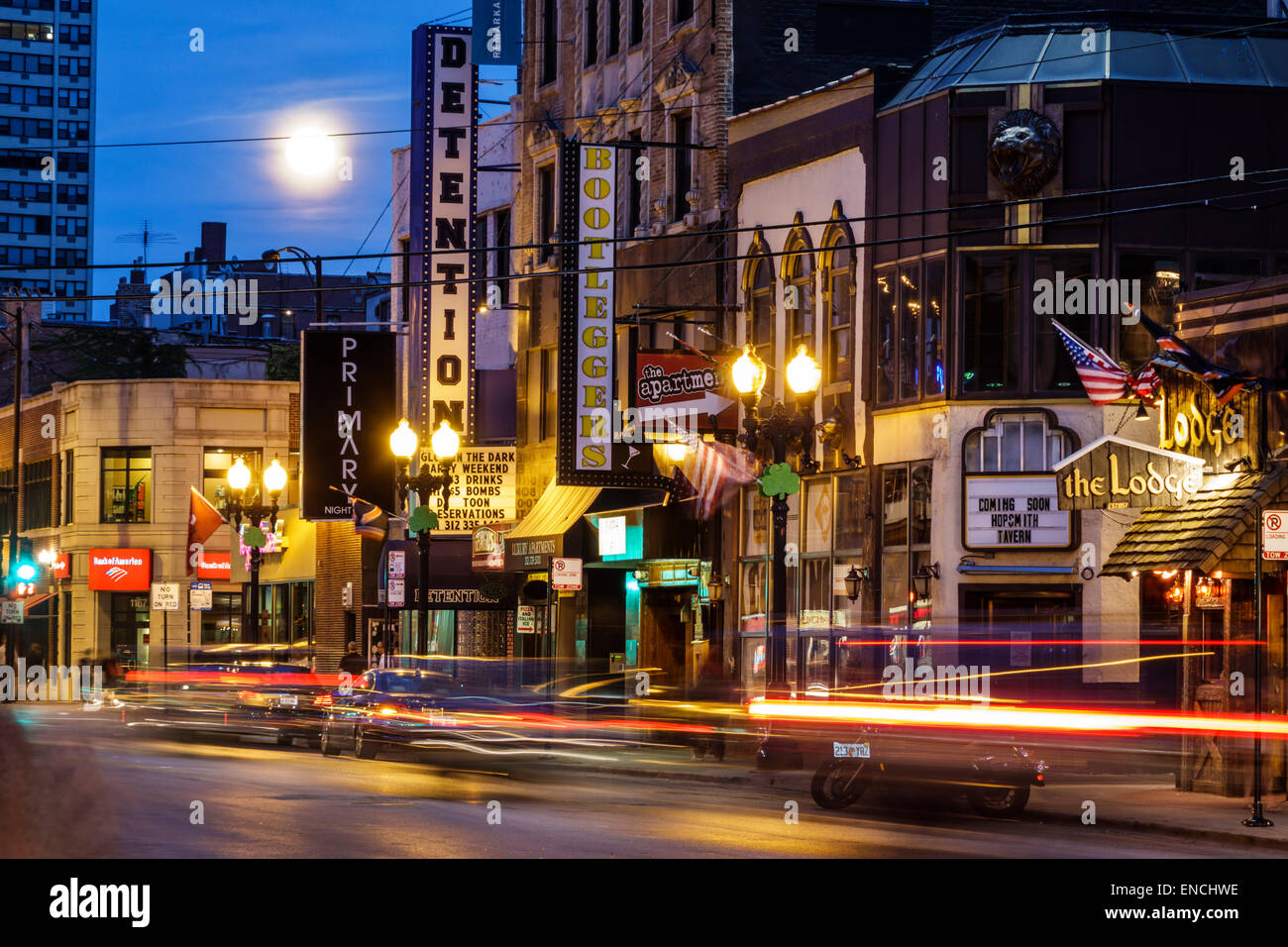Select the black PRIMARY nightclub banner
1288x947 pixels.
349,425
